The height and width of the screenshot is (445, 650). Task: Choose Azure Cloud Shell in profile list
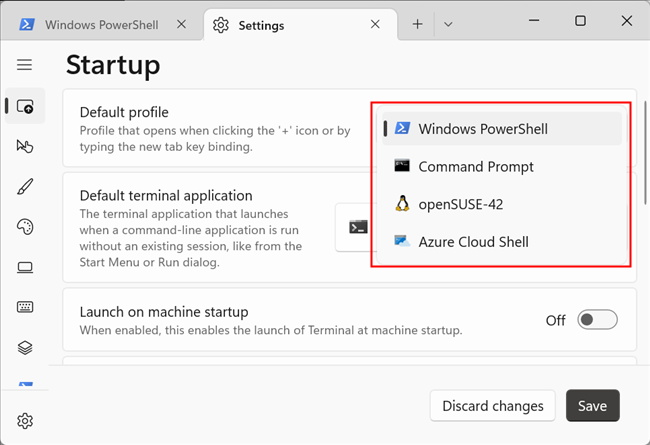click(x=502, y=242)
